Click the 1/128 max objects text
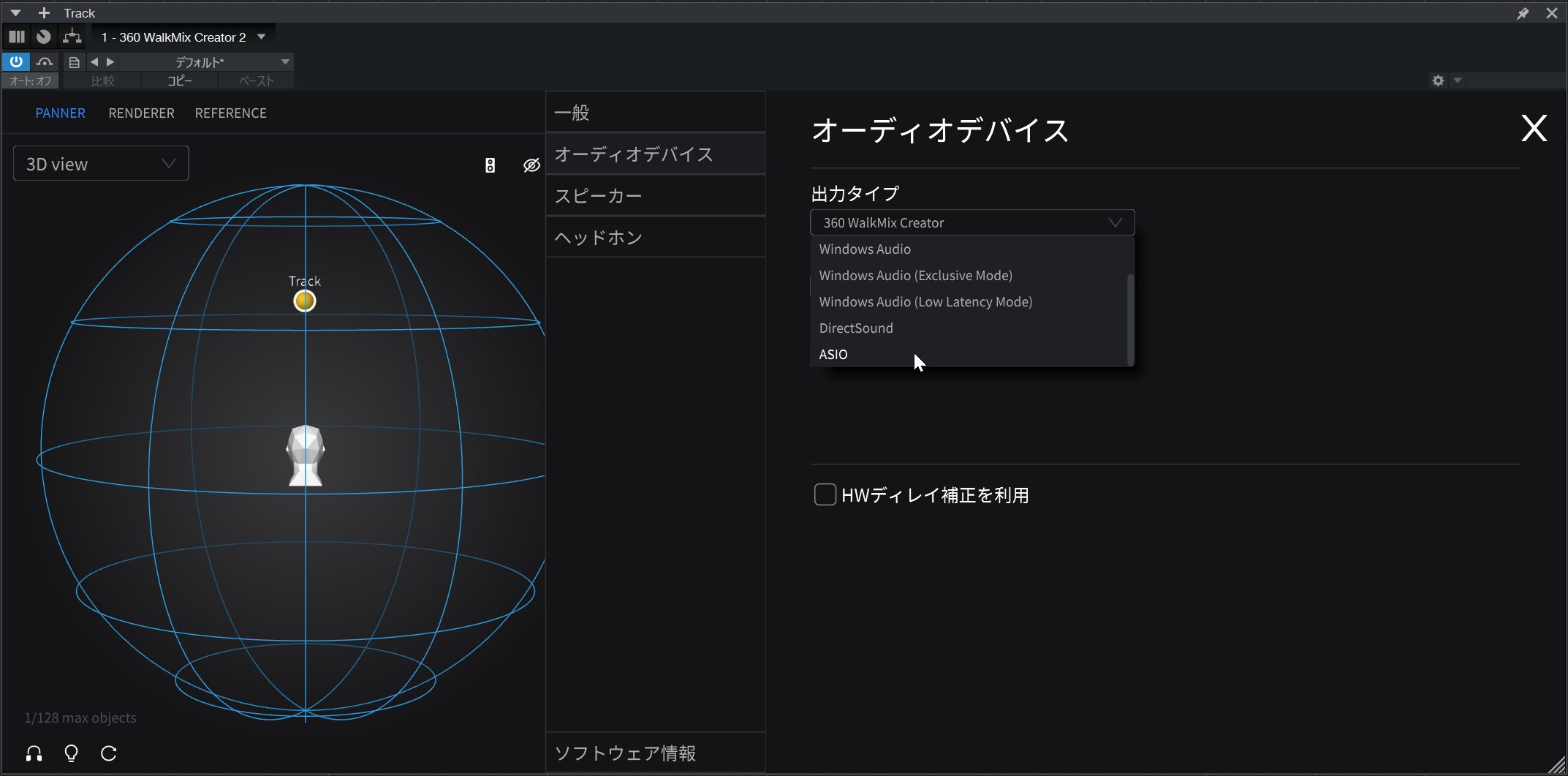Viewport: 1568px width, 776px height. coord(80,718)
